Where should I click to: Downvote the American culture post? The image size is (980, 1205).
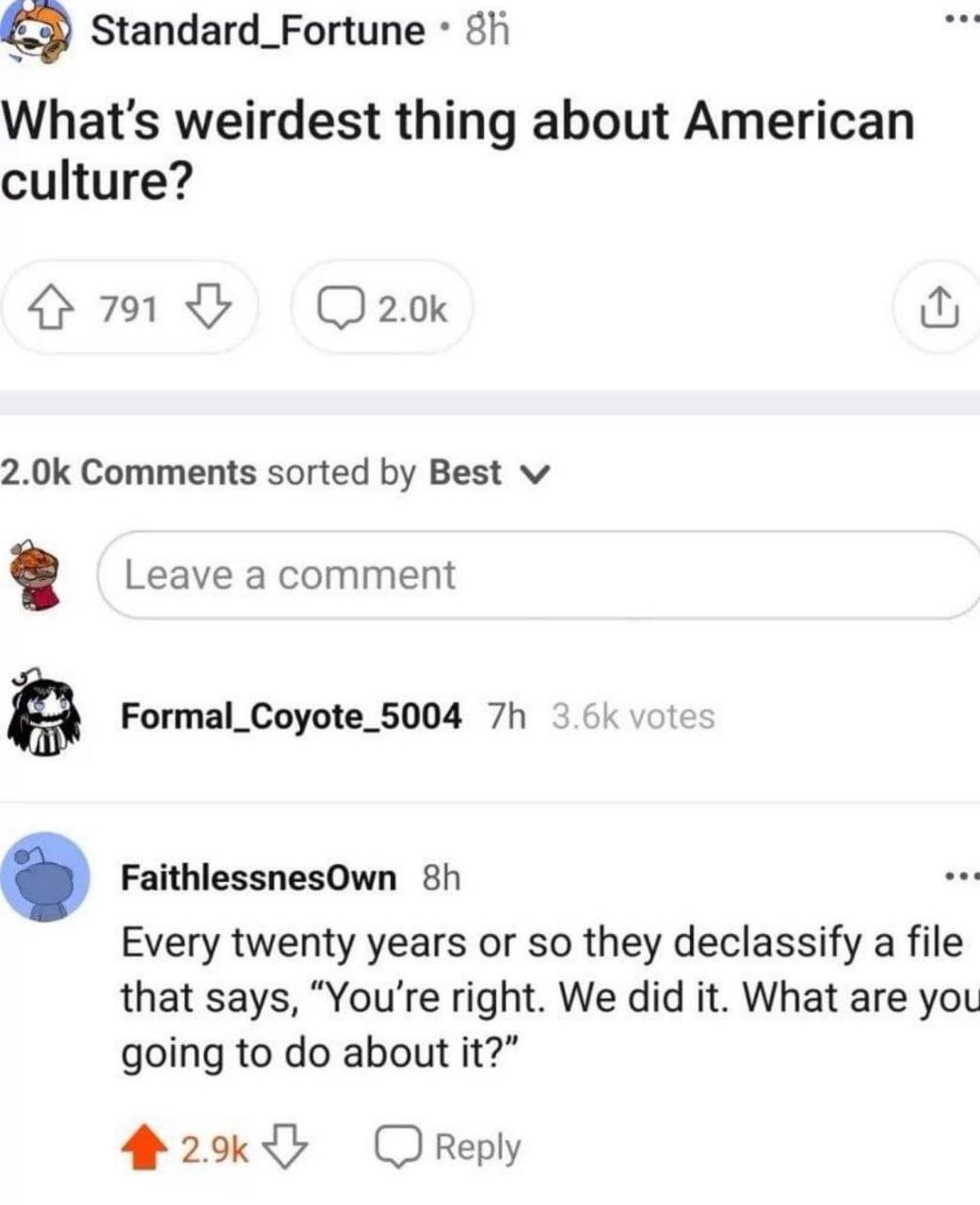[x=211, y=308]
